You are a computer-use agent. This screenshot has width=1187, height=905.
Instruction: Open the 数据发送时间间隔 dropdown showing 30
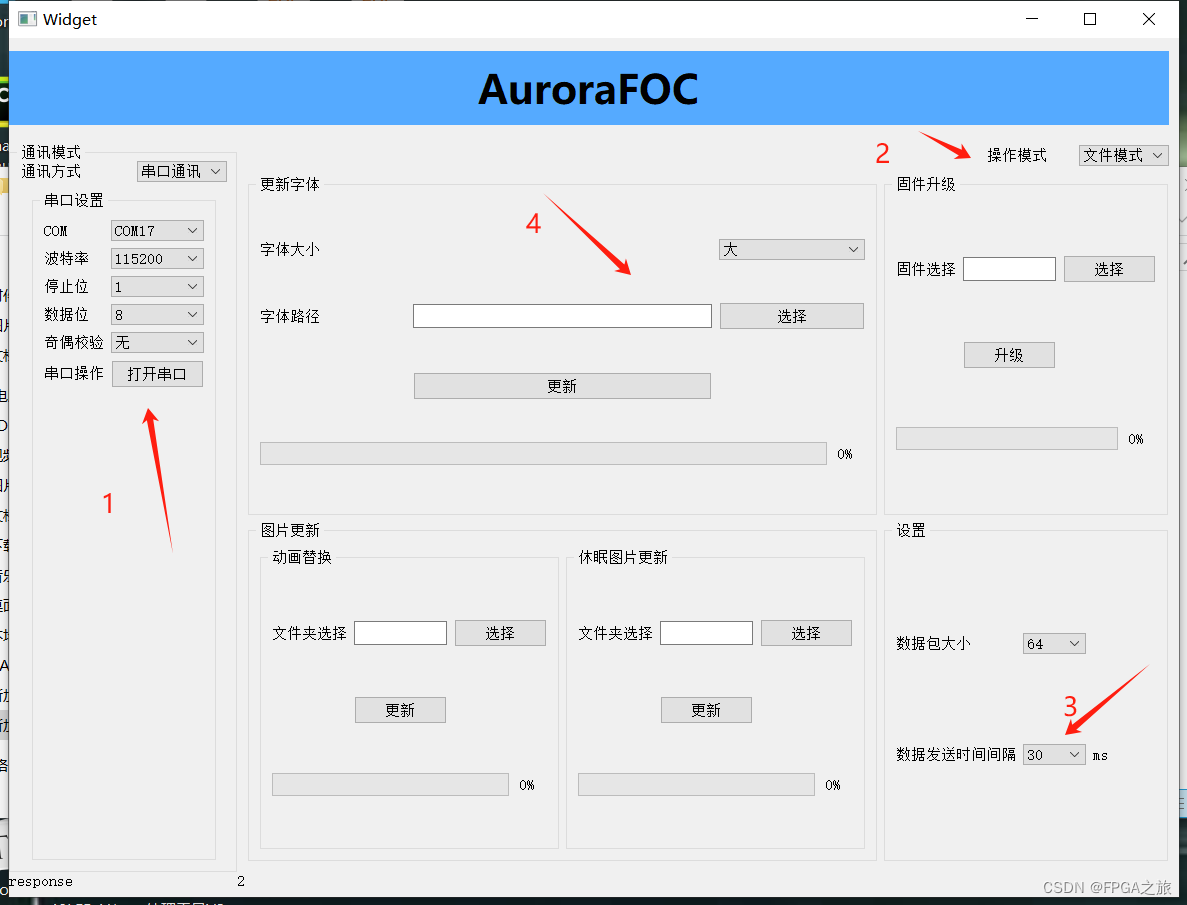click(1054, 755)
